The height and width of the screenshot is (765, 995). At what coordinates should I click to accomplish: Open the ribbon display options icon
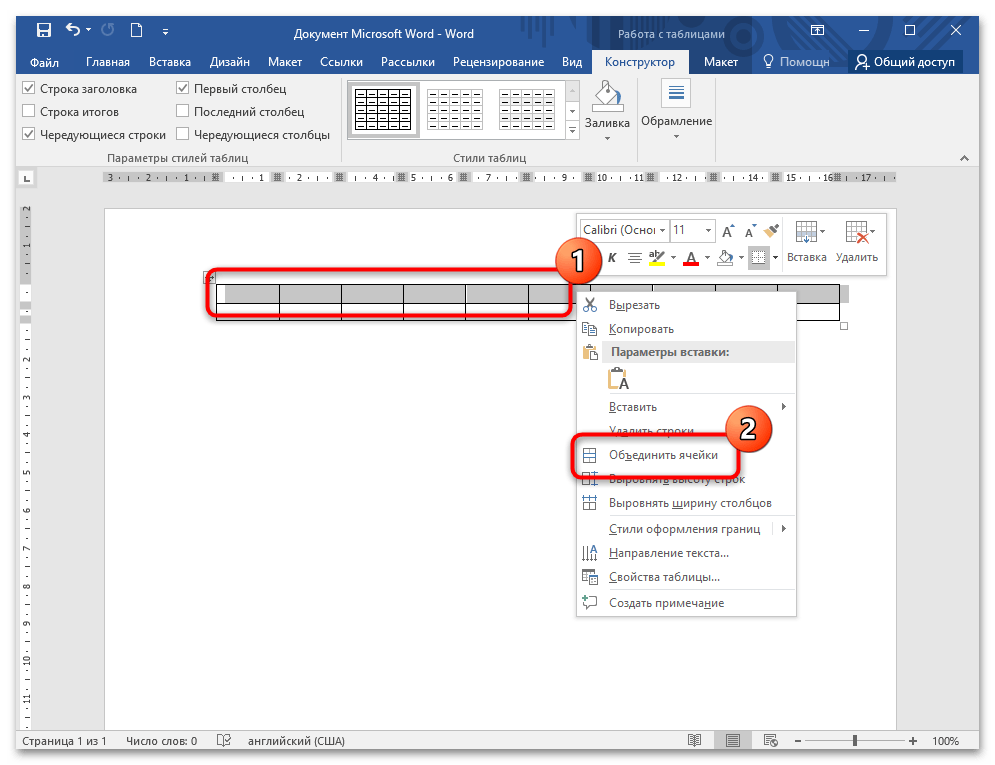(x=817, y=30)
